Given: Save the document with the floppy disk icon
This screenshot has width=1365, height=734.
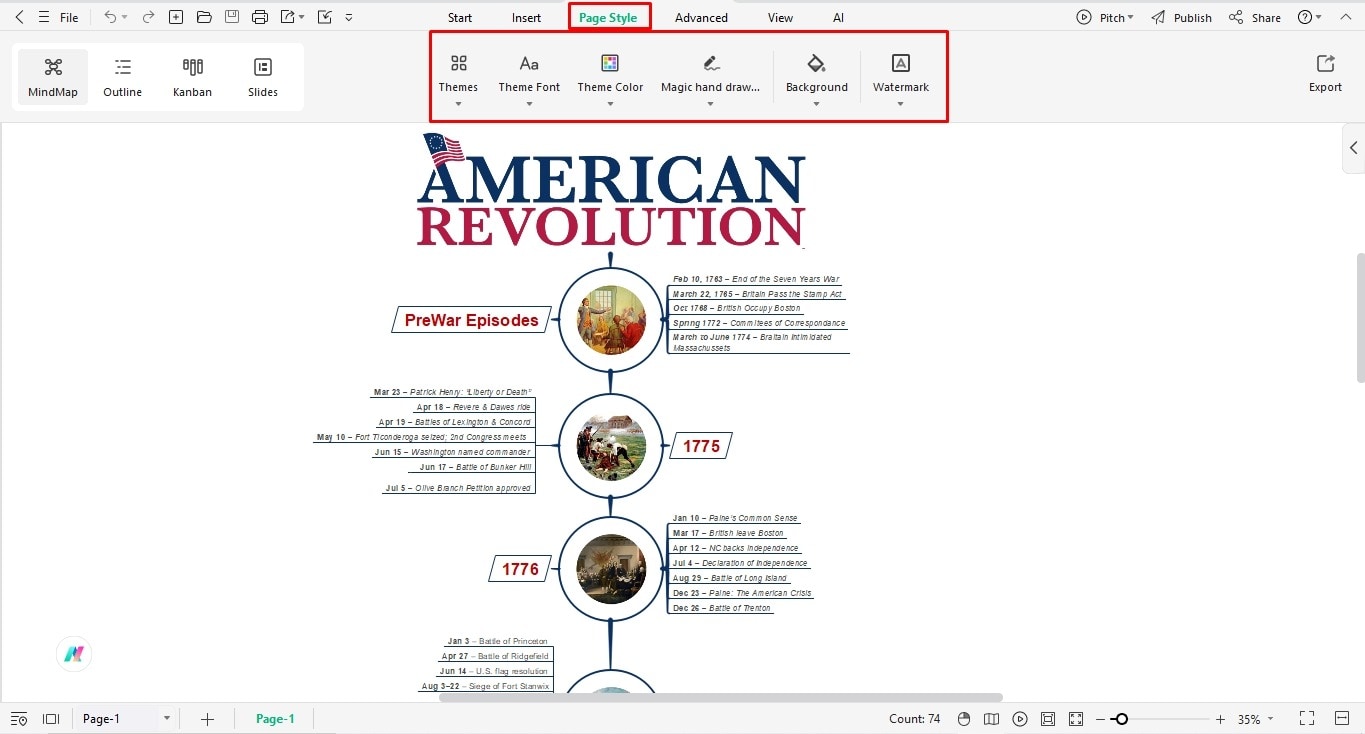Looking at the screenshot, I should tap(232, 17).
